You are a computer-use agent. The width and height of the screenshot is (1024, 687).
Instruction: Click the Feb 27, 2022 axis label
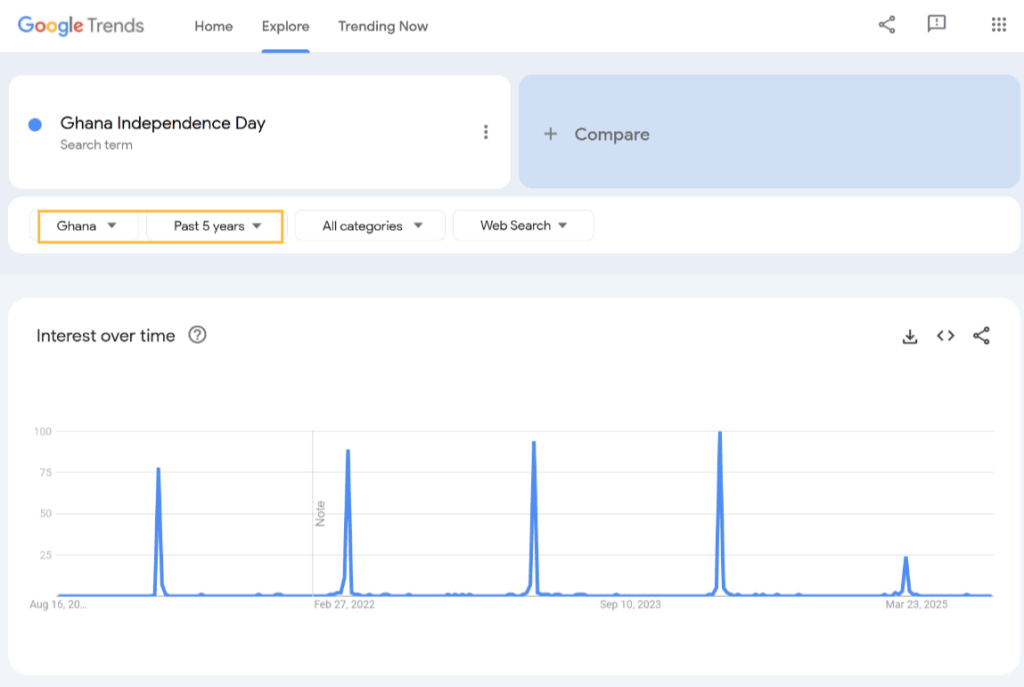point(344,605)
